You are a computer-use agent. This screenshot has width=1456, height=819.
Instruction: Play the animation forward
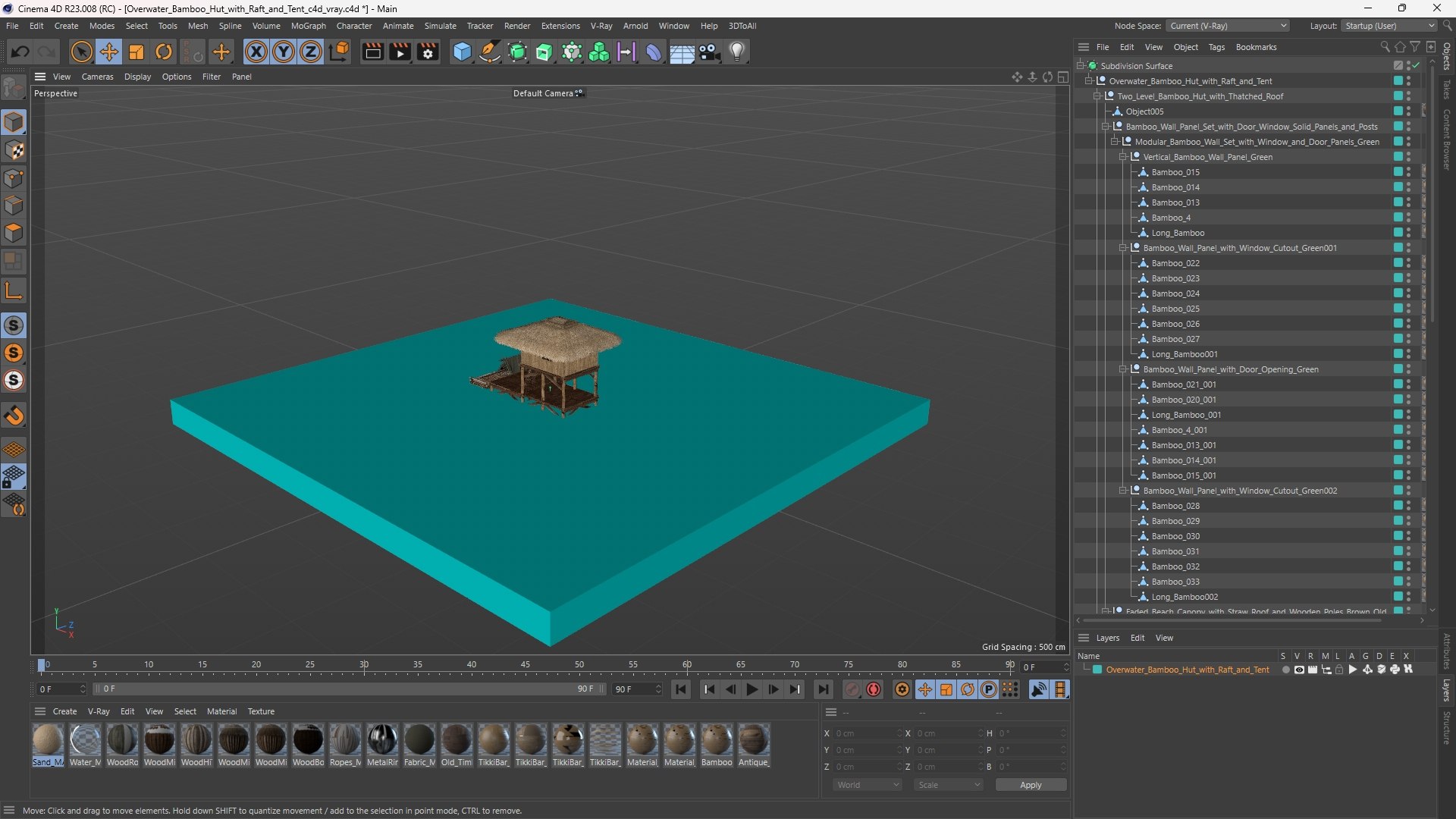click(x=752, y=689)
